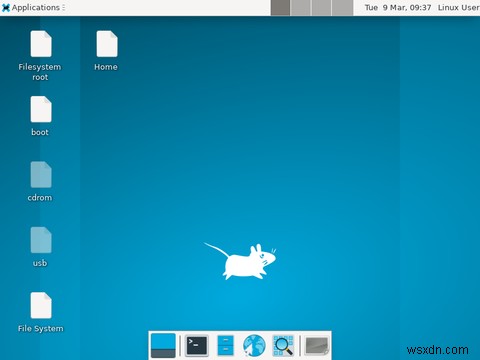Open the Applications menu
Screen dimensions: 480x360
pyautogui.click(x=33, y=7)
